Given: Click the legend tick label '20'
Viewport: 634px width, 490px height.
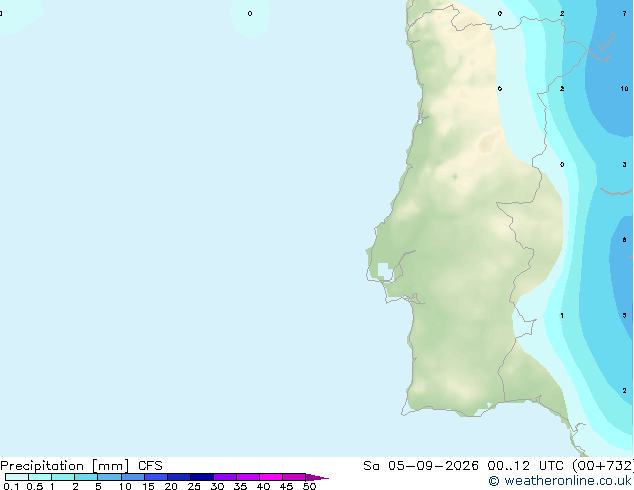Looking at the screenshot, I should (171, 486).
